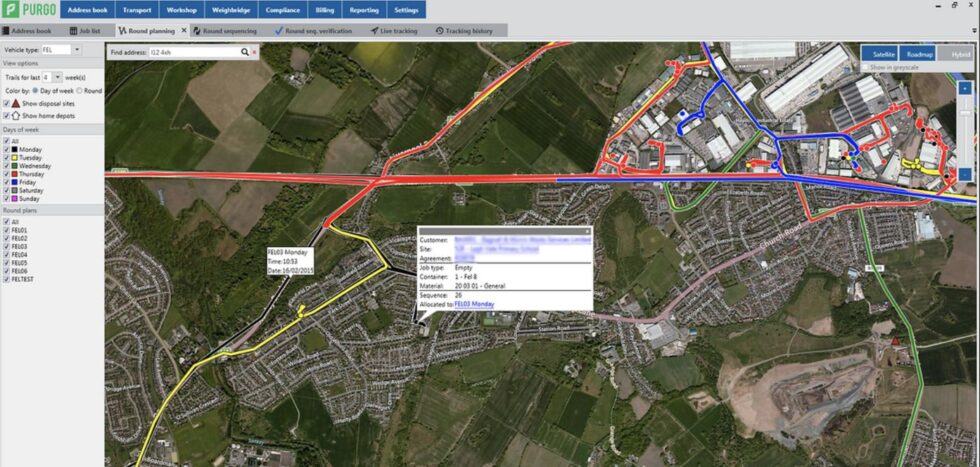Open the Billing menu
This screenshot has height=467, width=980.
[x=325, y=10]
